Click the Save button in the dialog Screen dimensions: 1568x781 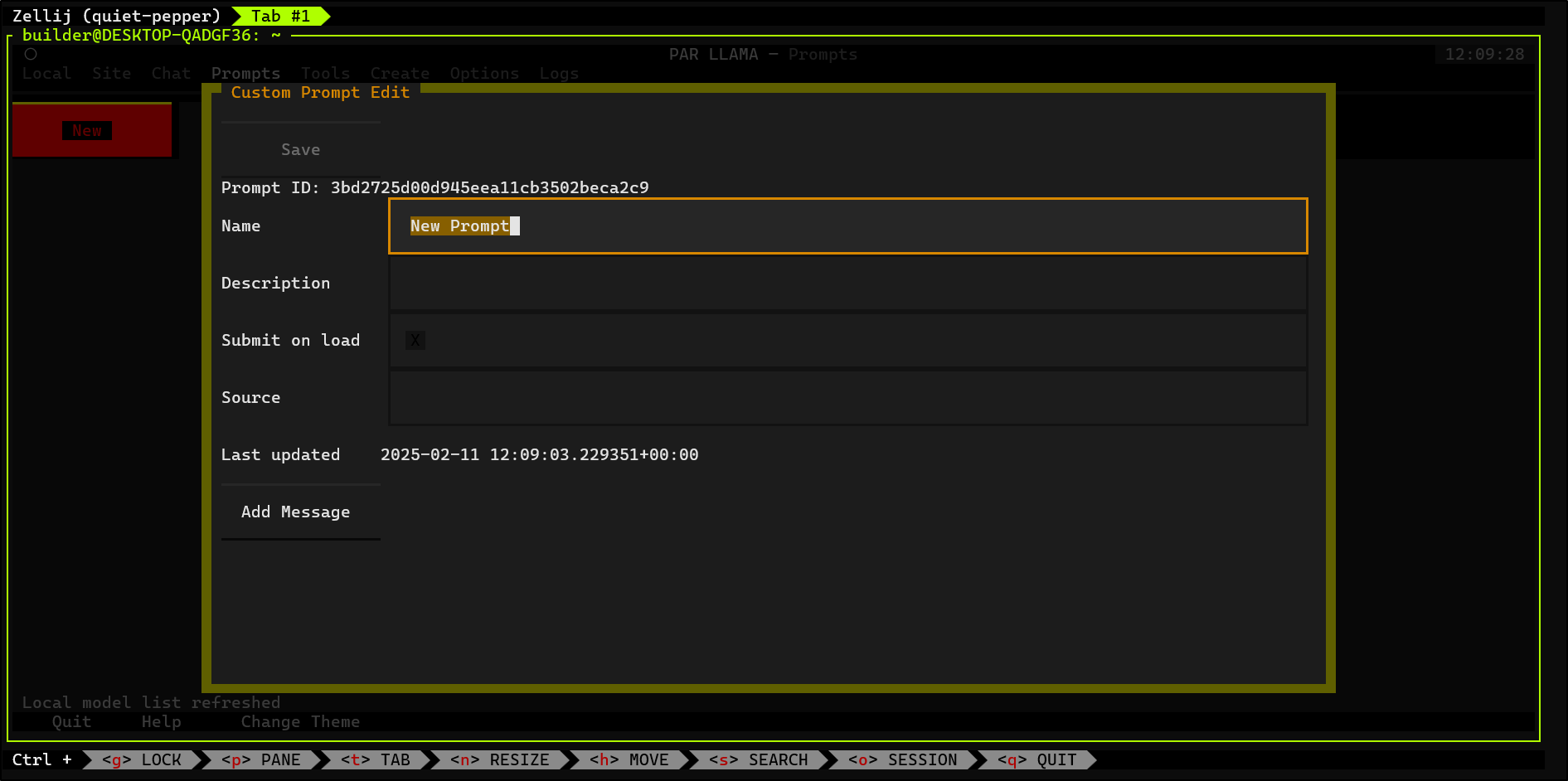pyautogui.click(x=300, y=150)
